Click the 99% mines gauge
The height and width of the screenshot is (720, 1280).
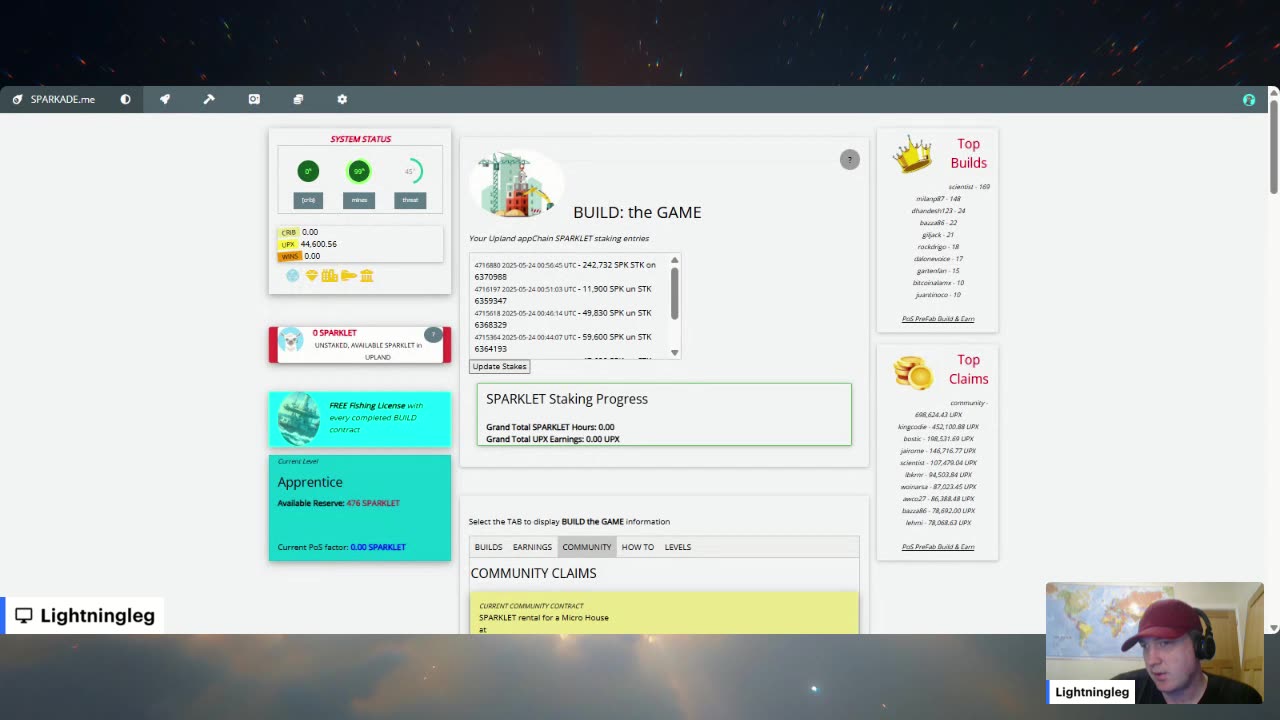tap(359, 171)
